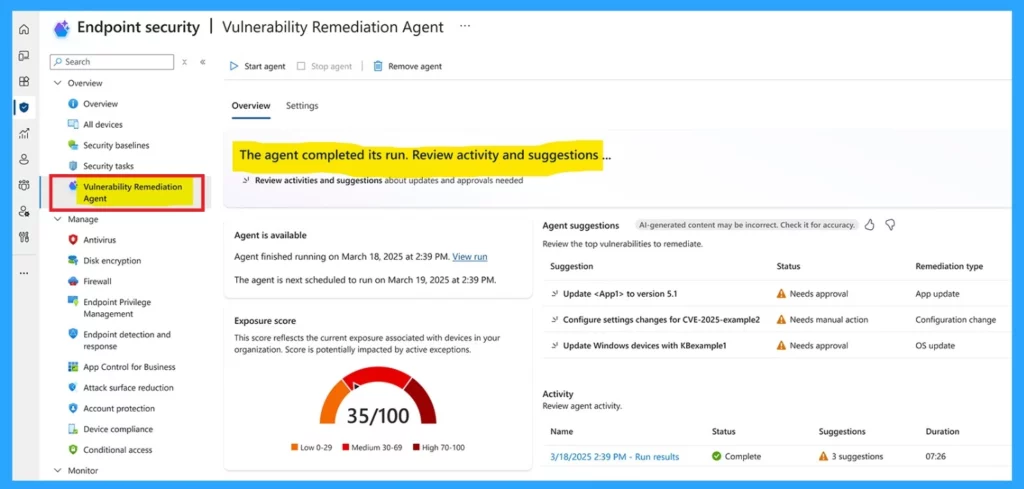Click Start agent button
1024x489 pixels.
257,66
